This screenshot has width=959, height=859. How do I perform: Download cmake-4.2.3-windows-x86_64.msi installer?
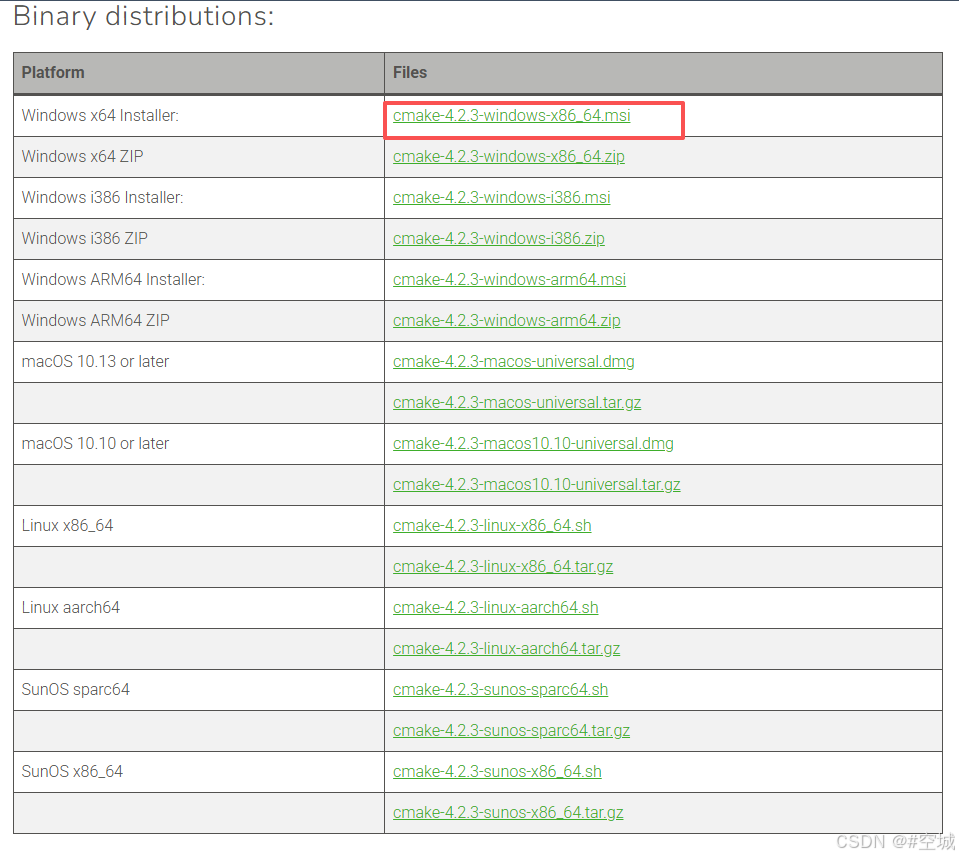coord(511,116)
